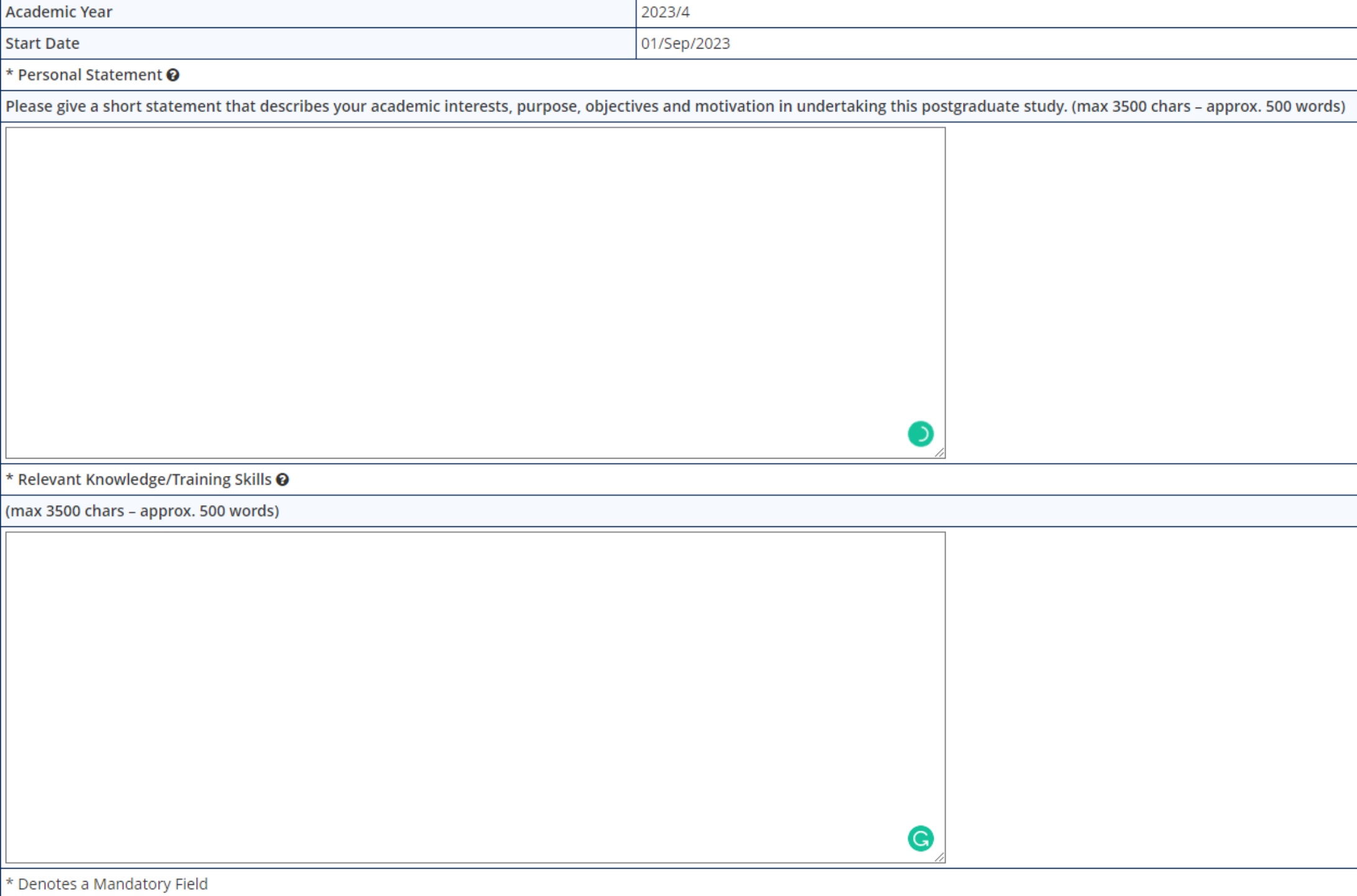Click inside the Personal Statement text area
The height and width of the screenshot is (896, 1357).
(475, 290)
